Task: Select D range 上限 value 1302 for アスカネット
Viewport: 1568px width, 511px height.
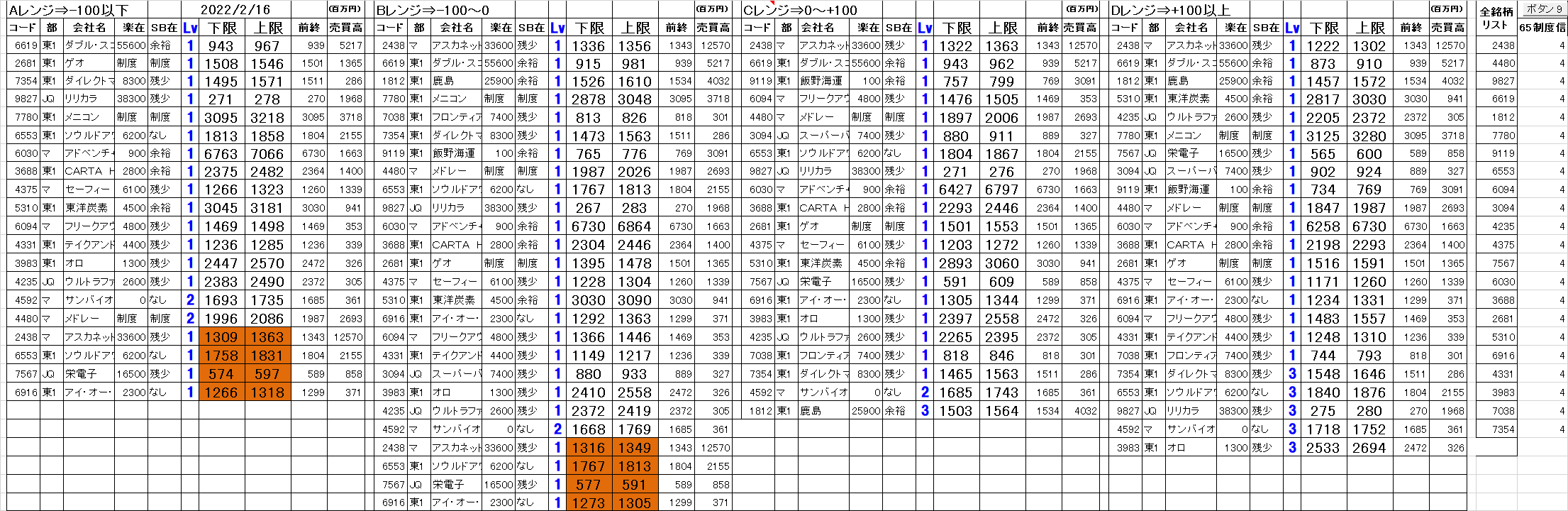Action: [x=1369, y=46]
